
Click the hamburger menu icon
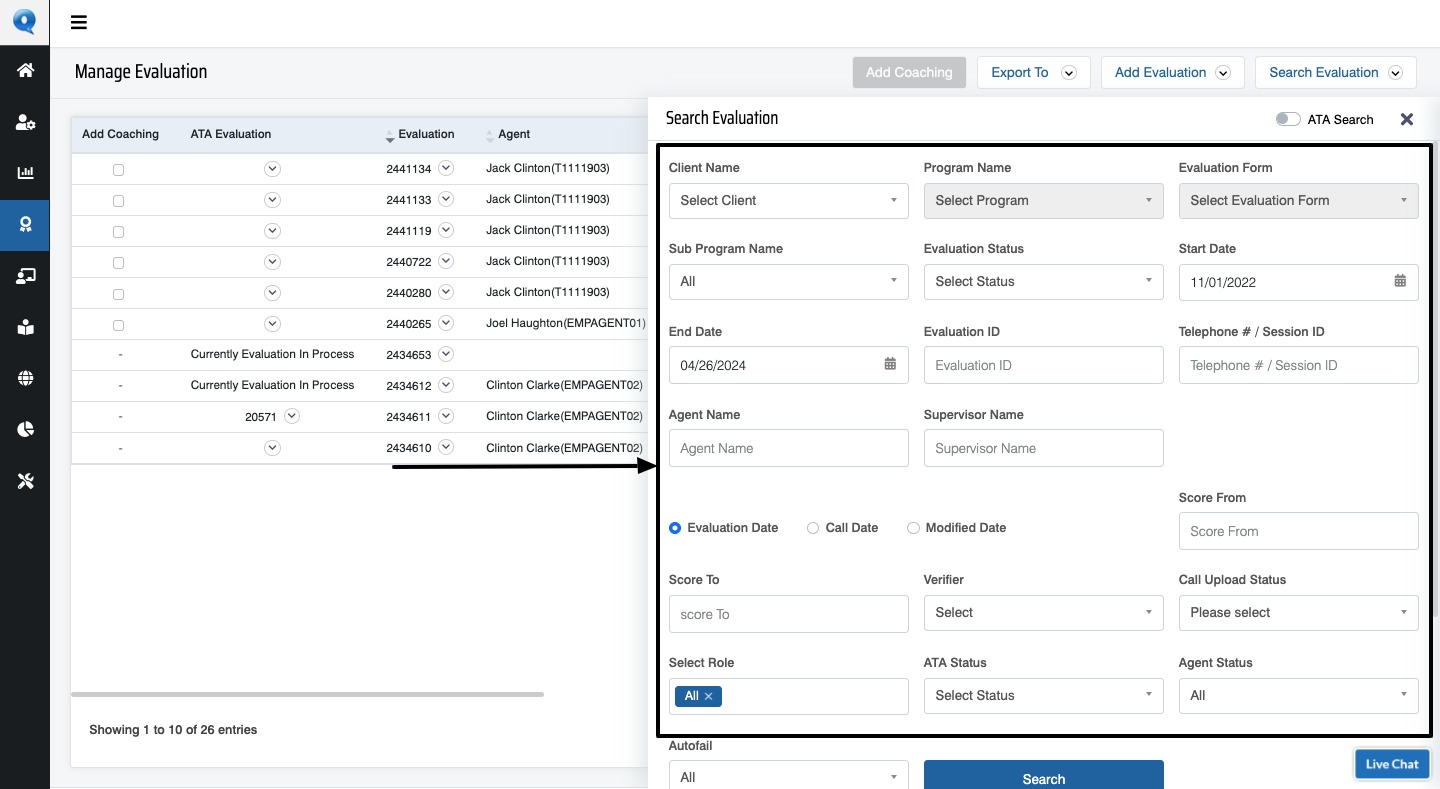pos(79,23)
